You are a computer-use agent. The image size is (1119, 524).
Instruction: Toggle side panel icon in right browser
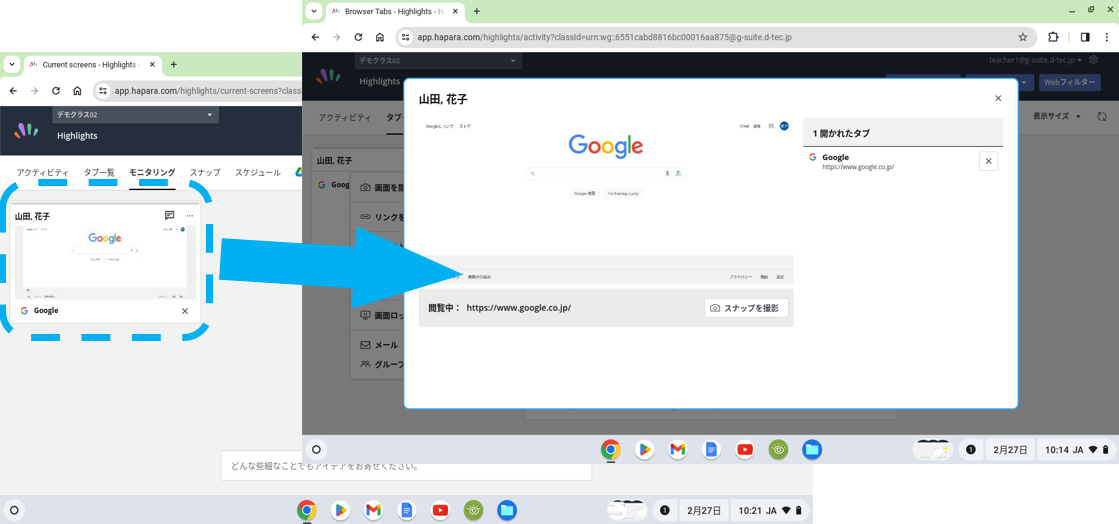pos(1085,37)
